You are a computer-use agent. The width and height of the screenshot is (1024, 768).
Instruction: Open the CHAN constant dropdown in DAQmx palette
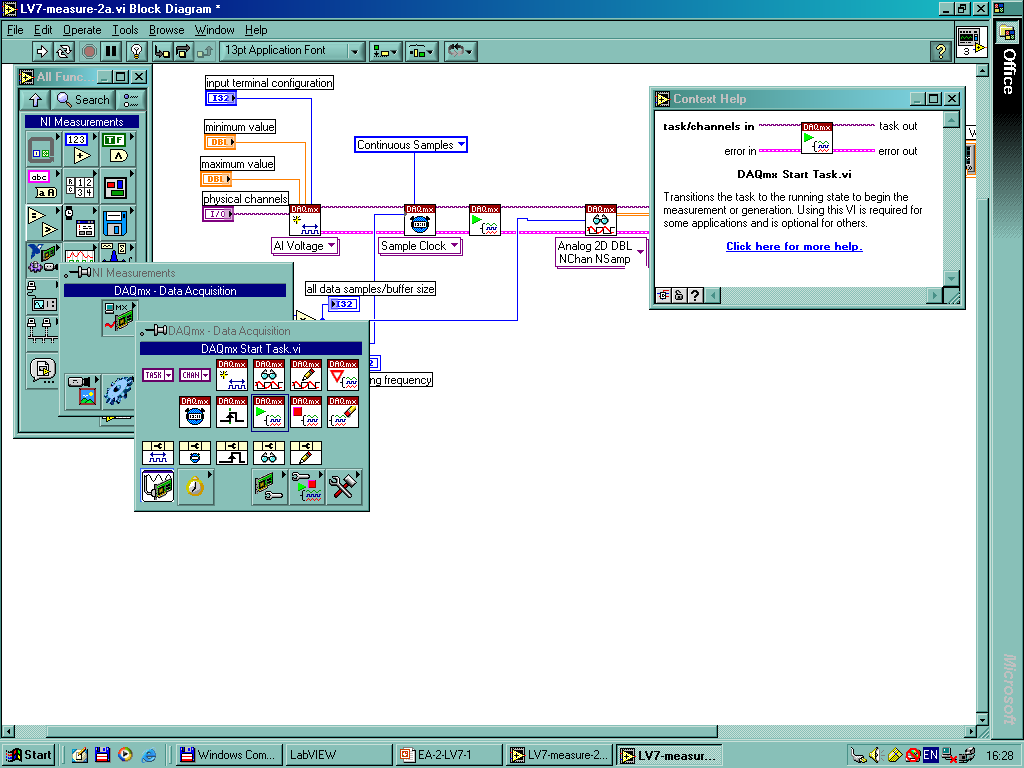[195, 375]
